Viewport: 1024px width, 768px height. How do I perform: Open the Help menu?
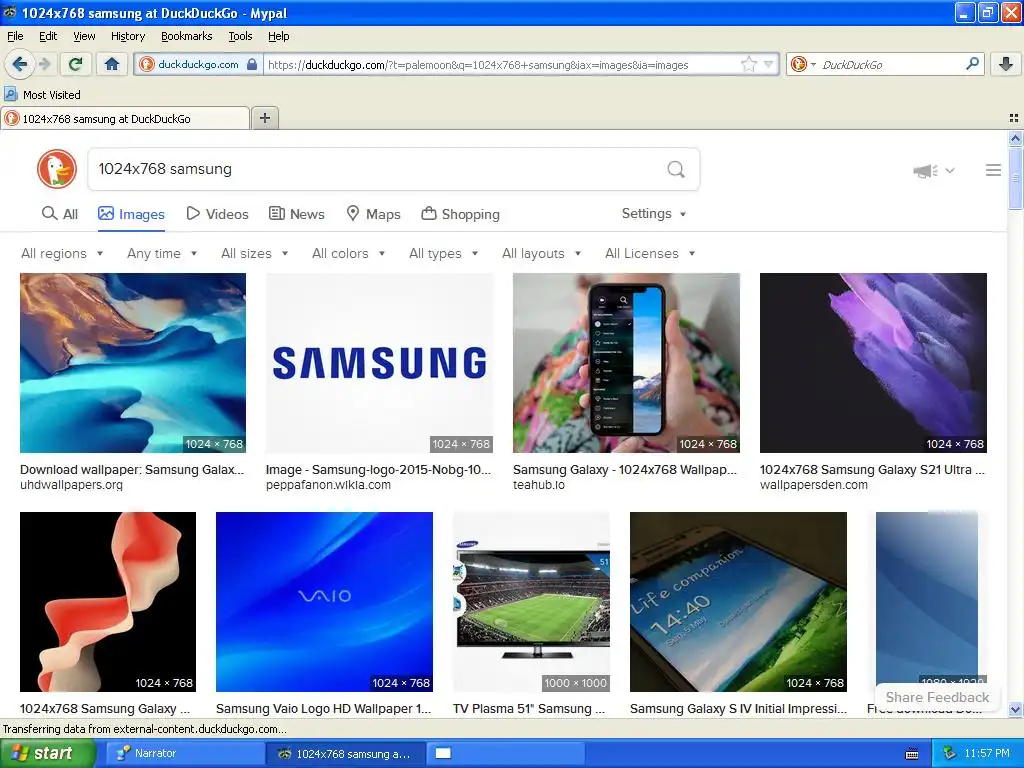click(x=278, y=37)
